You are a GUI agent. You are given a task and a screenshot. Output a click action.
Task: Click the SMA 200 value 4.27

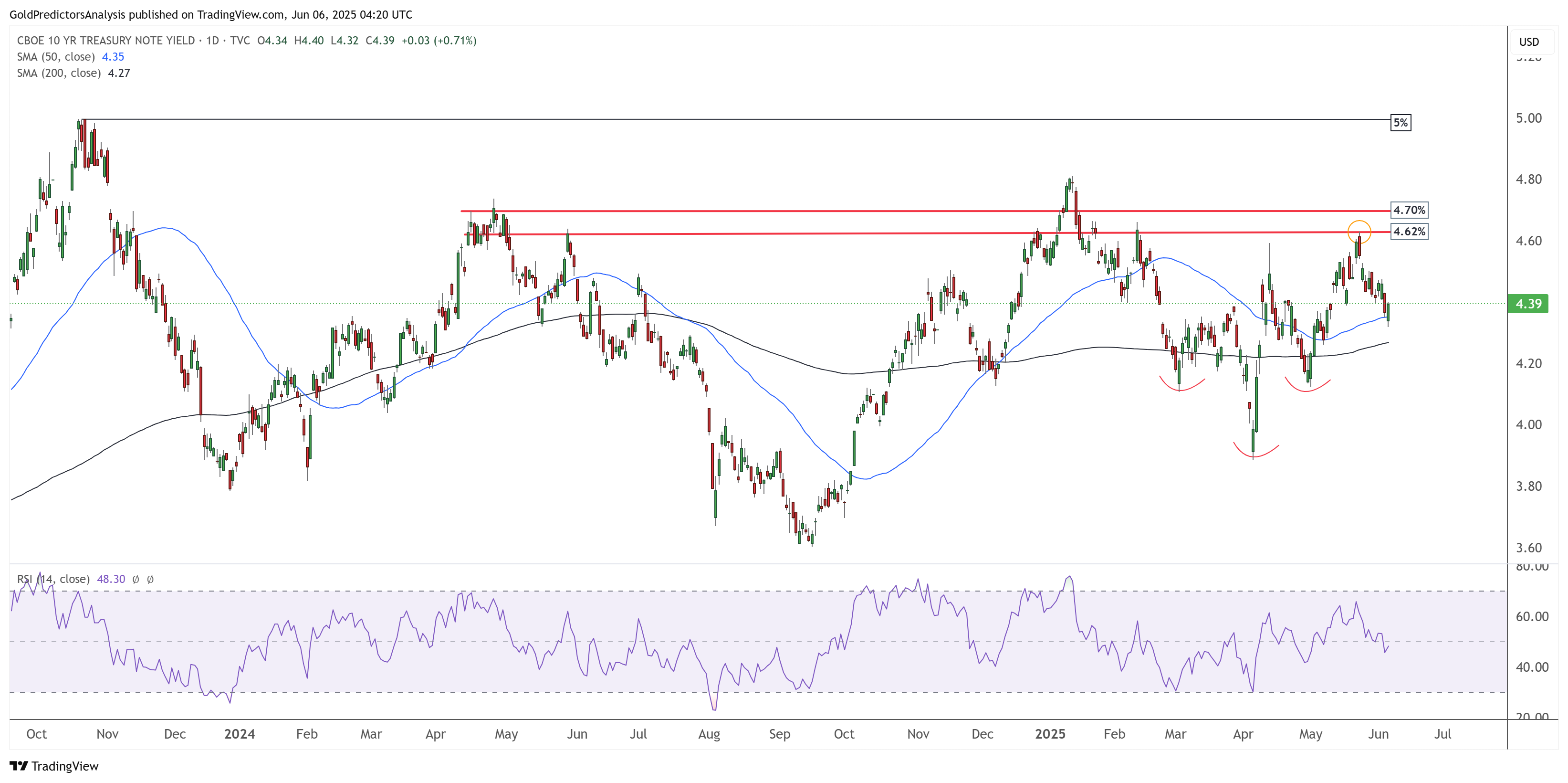click(119, 73)
